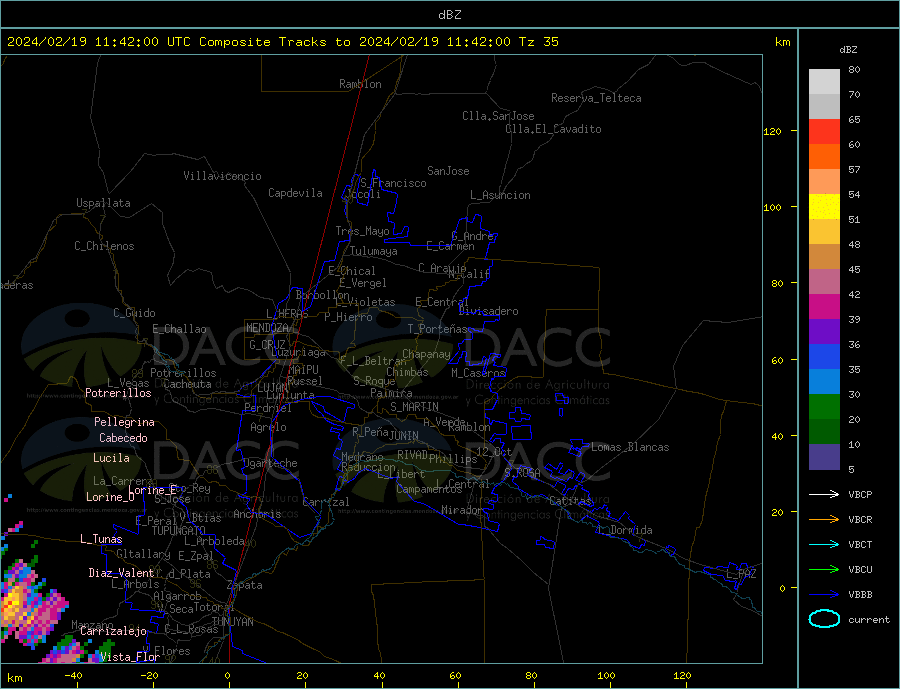Click the S_ROSA label
The image size is (900, 689).
coord(522,473)
